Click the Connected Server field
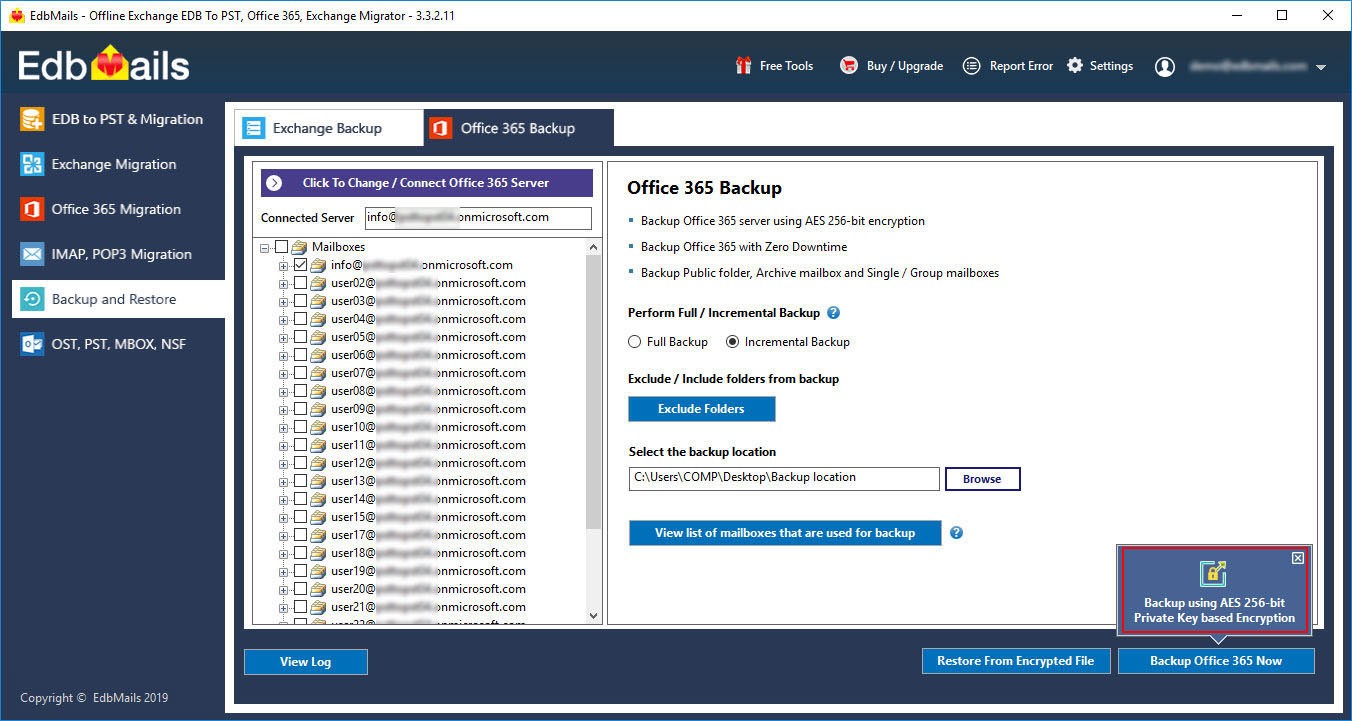 (x=478, y=217)
